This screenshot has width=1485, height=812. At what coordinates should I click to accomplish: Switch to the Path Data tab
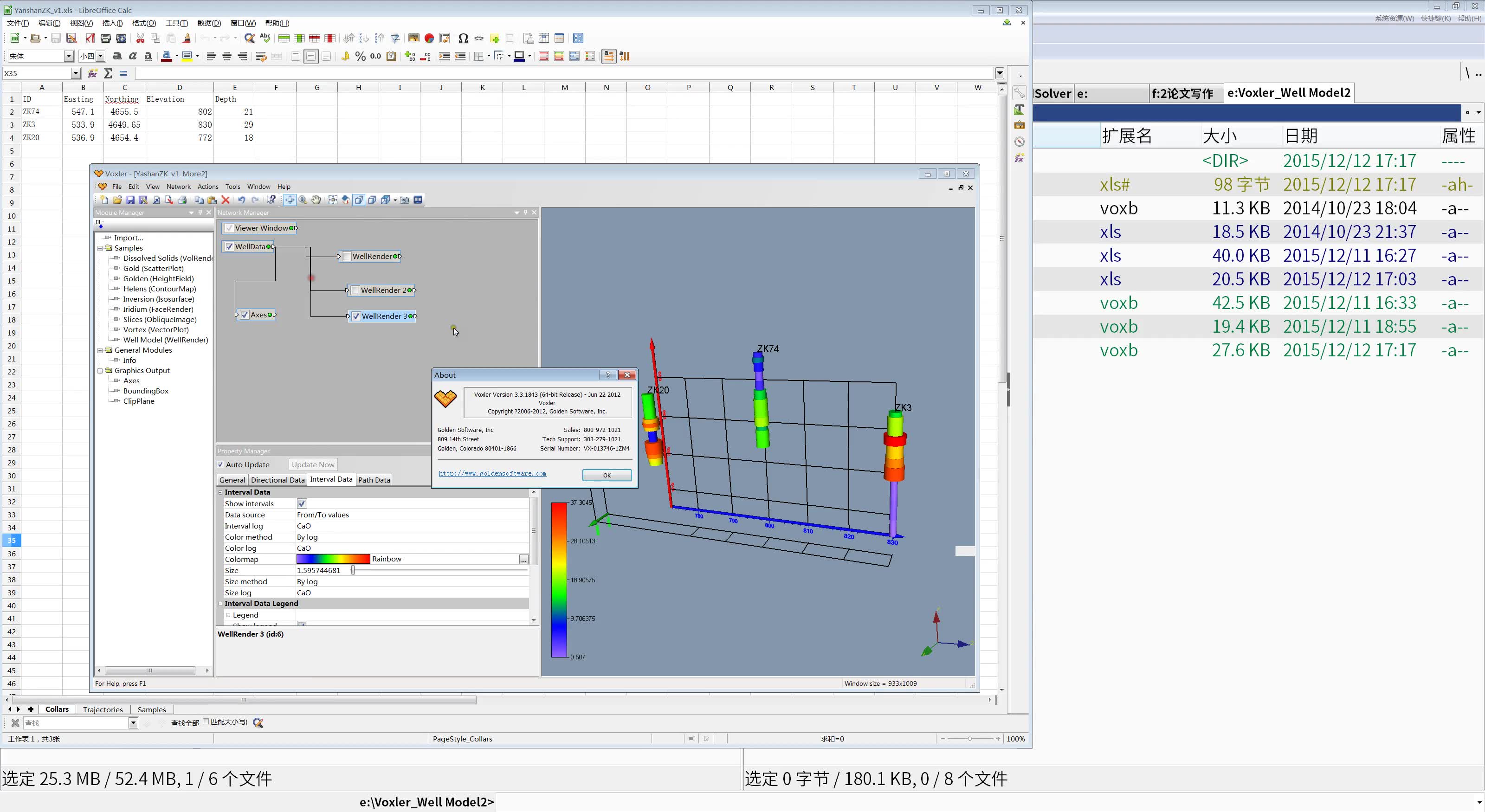click(x=374, y=479)
